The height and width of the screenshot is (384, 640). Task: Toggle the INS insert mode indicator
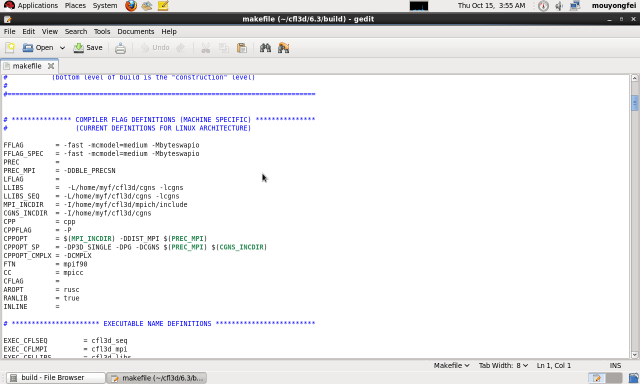coord(616,366)
